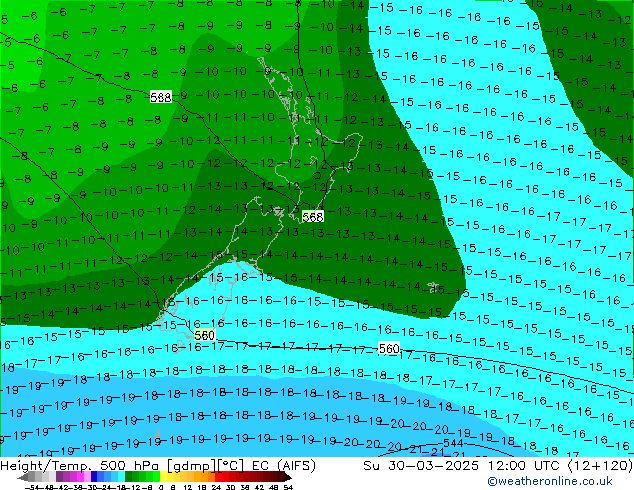Viewport: 634px width, 490px height.
Task: Click the 544 contour label at the bottom
Action: click(x=453, y=443)
